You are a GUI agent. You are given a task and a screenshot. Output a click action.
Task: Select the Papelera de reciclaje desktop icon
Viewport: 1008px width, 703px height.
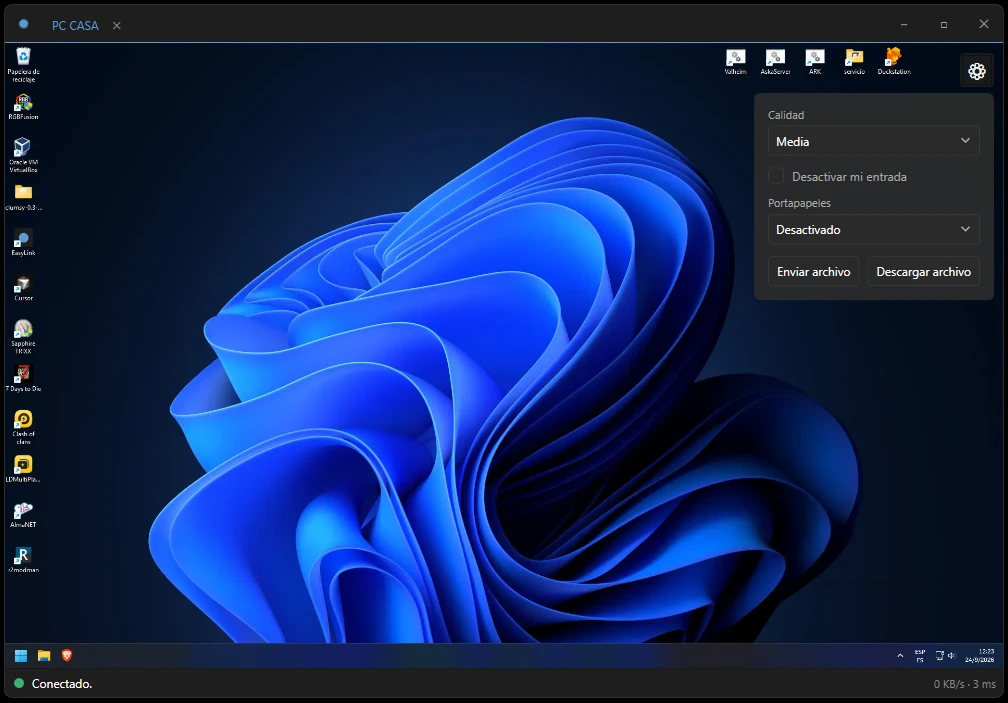[x=23, y=64]
